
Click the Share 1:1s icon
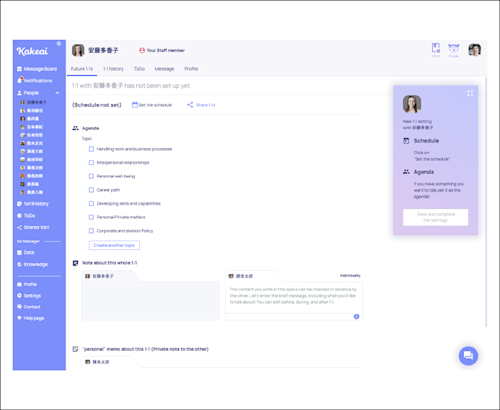[x=190, y=105]
